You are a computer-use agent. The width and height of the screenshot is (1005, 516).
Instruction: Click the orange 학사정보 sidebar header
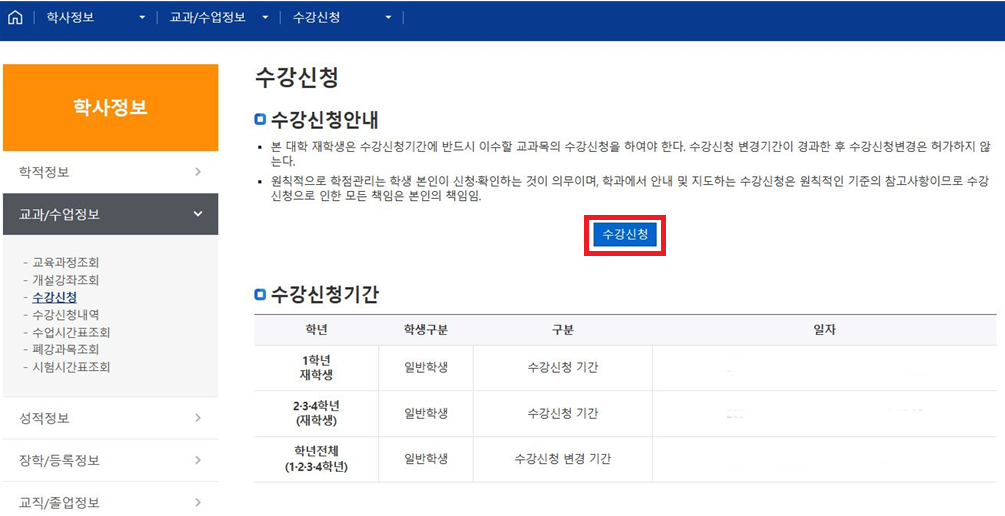tap(110, 108)
